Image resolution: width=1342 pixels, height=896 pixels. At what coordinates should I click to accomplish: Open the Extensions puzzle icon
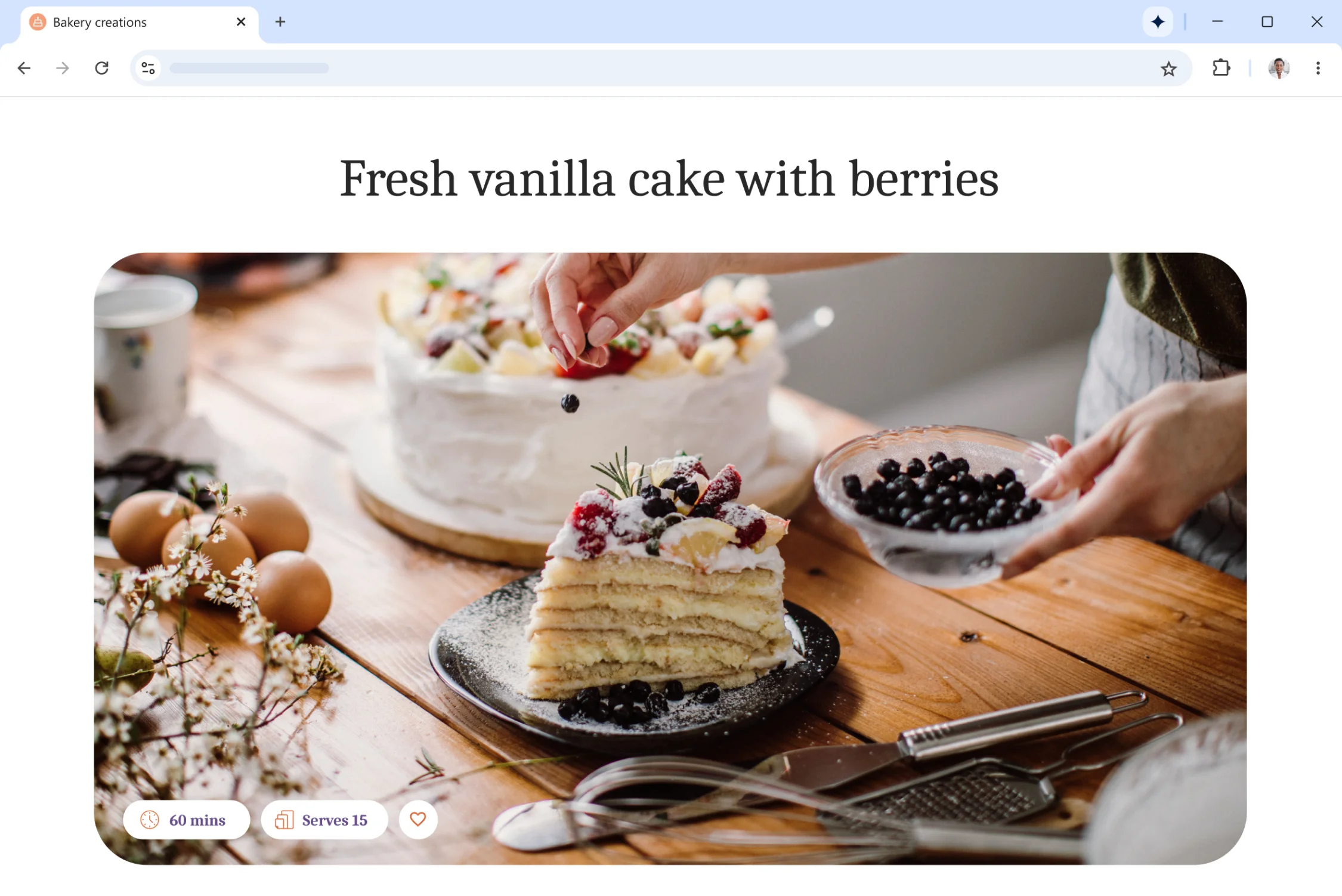point(1221,68)
